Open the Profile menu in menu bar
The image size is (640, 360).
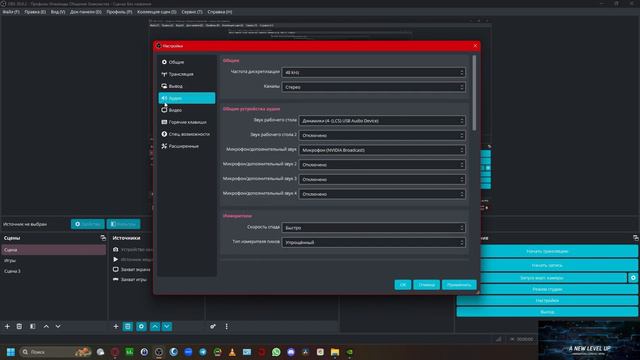point(119,12)
